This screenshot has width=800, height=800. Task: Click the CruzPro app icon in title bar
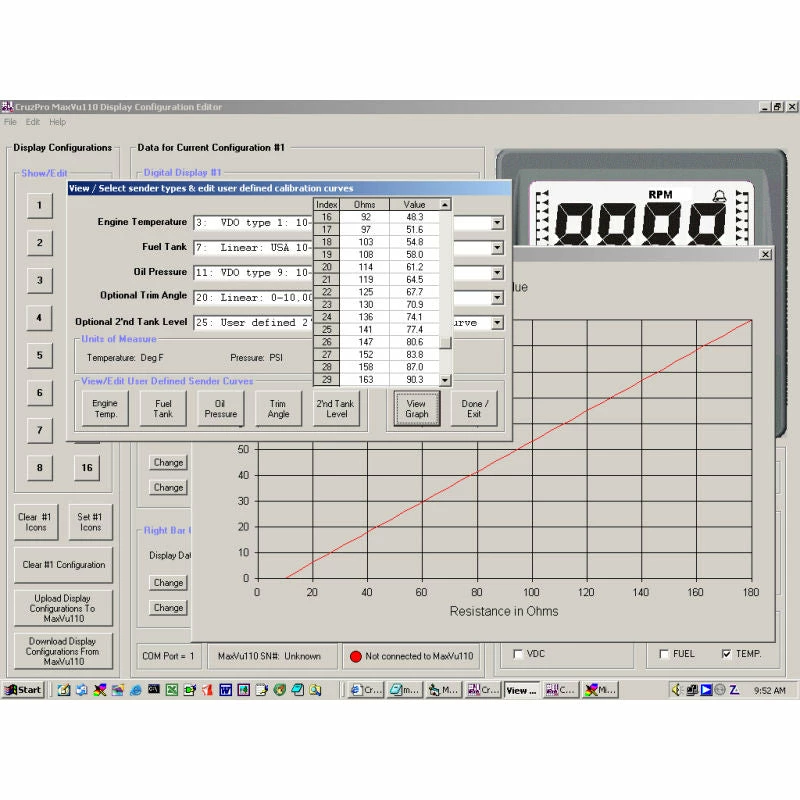point(6,107)
